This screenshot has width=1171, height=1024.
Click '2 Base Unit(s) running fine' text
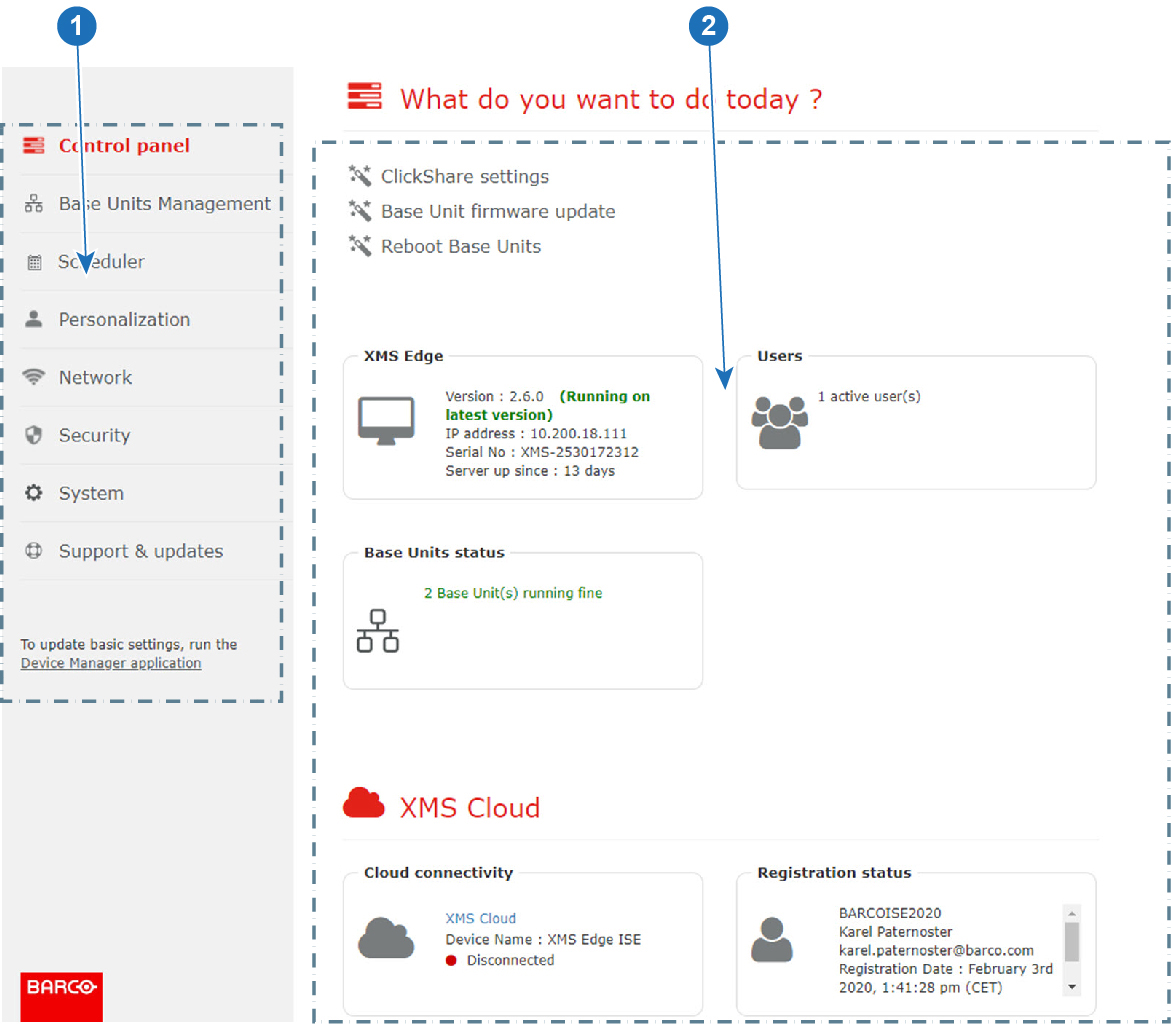tap(513, 593)
